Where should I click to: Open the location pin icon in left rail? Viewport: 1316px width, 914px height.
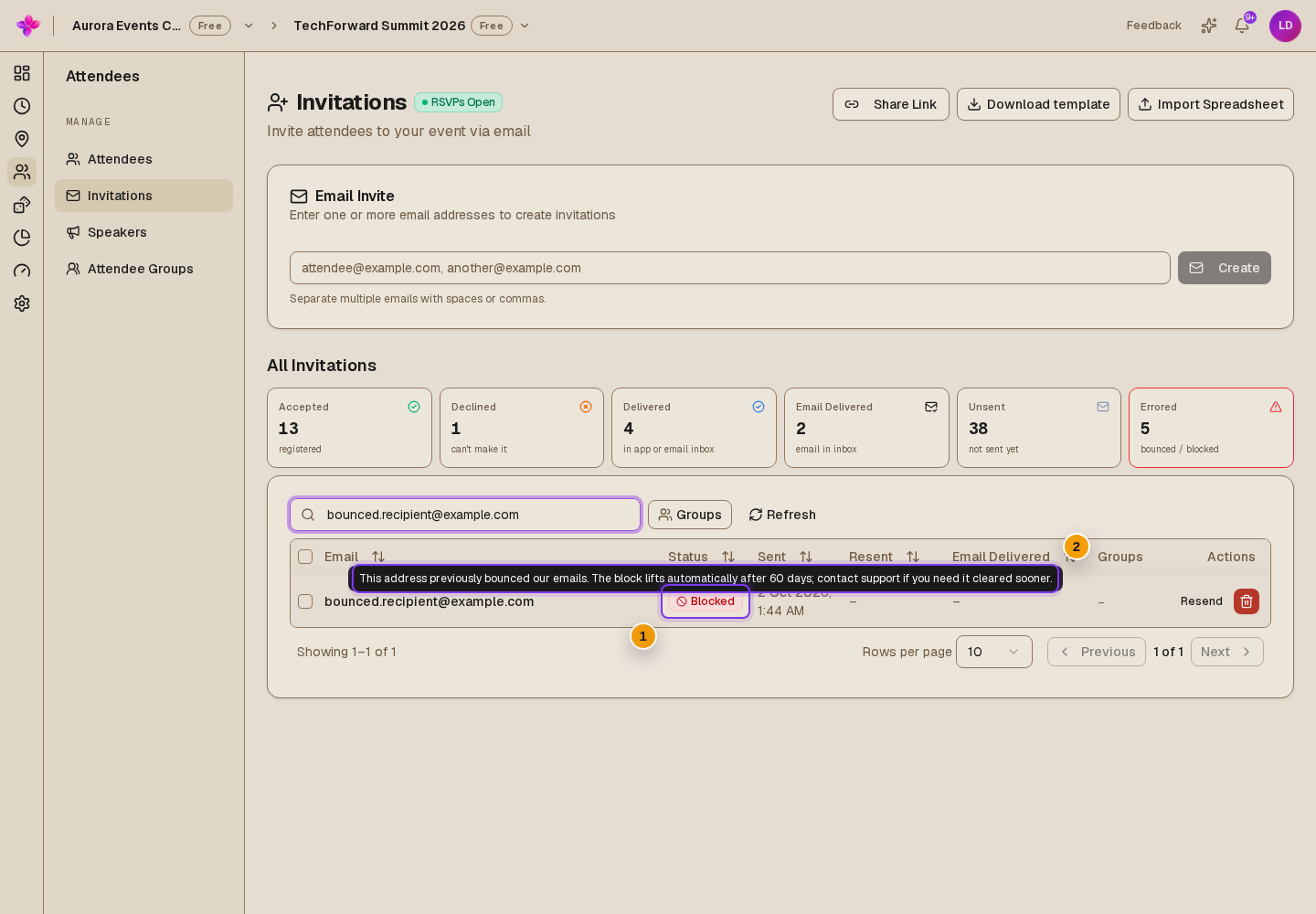pyautogui.click(x=22, y=139)
